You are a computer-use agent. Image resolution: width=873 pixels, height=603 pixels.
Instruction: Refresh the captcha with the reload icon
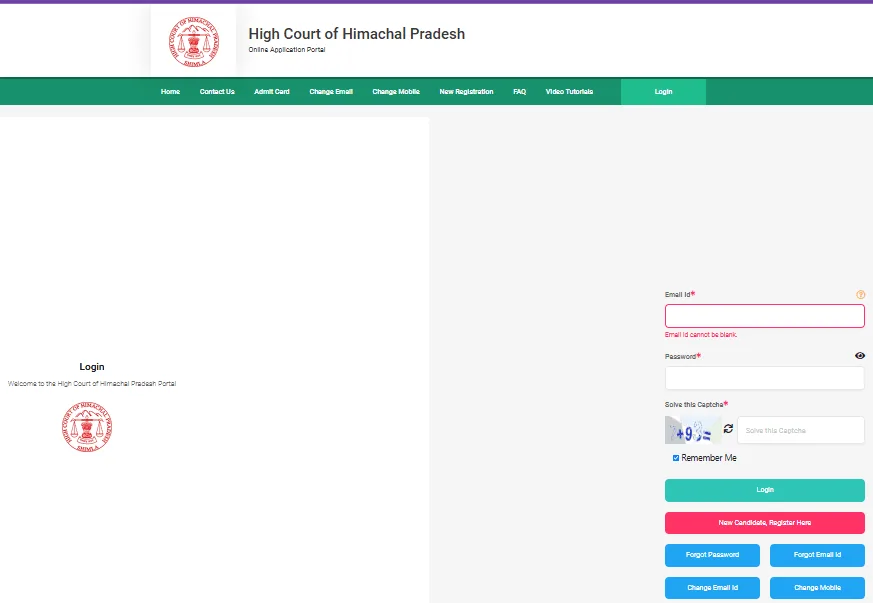[728, 429]
